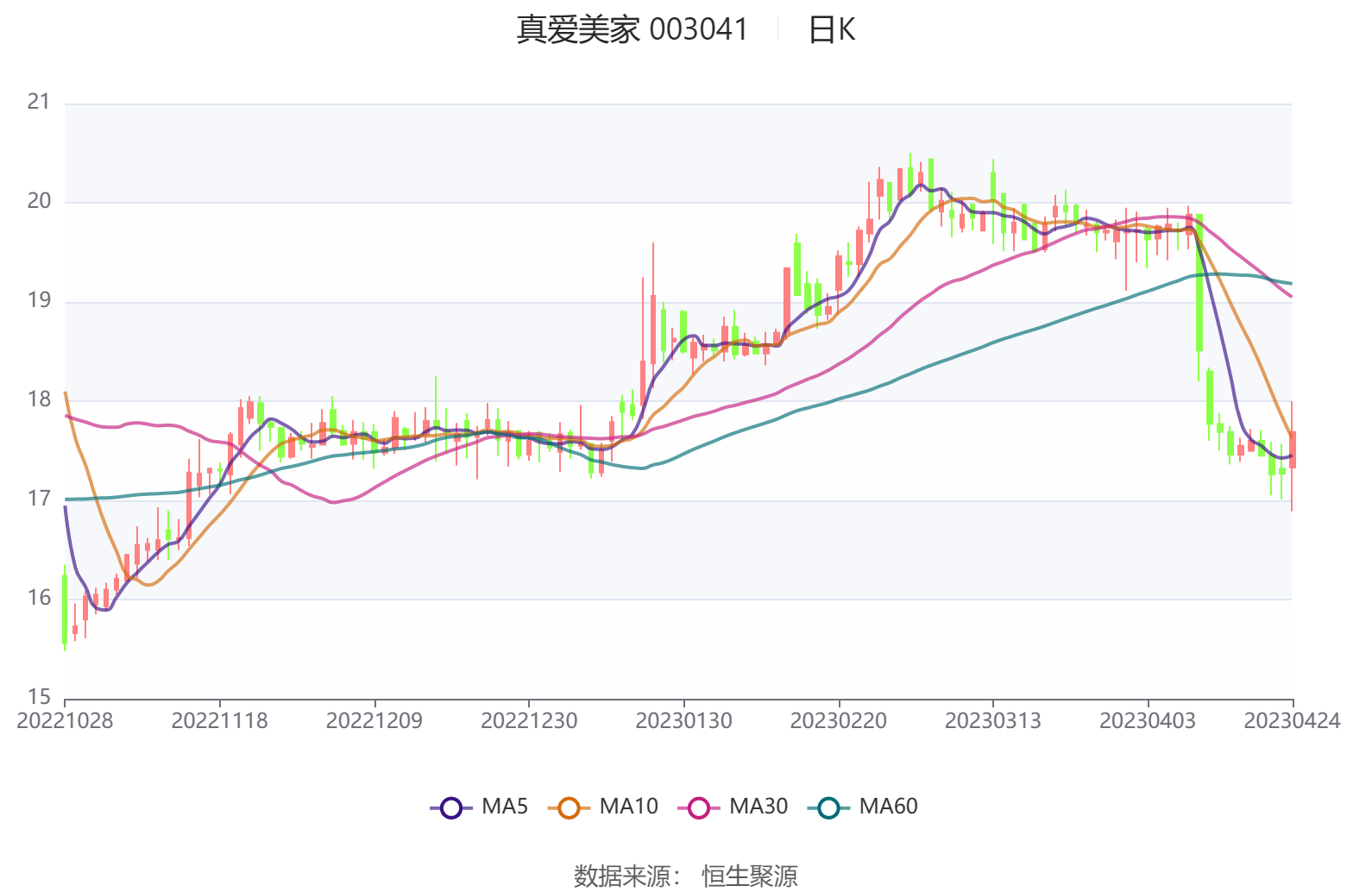Viewport: 1372px width, 892px height.
Task: Click the chart title 真爱美家 003041
Action: tap(632, 29)
